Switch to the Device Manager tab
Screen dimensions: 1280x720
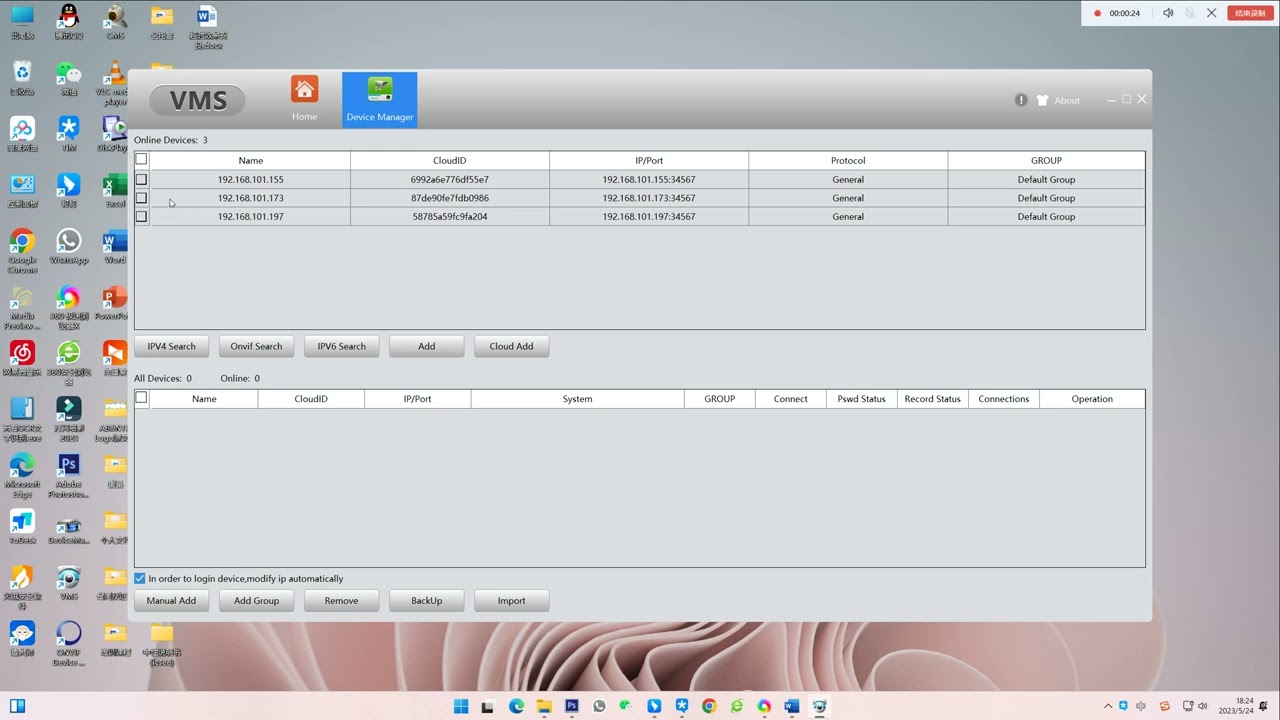[379, 100]
